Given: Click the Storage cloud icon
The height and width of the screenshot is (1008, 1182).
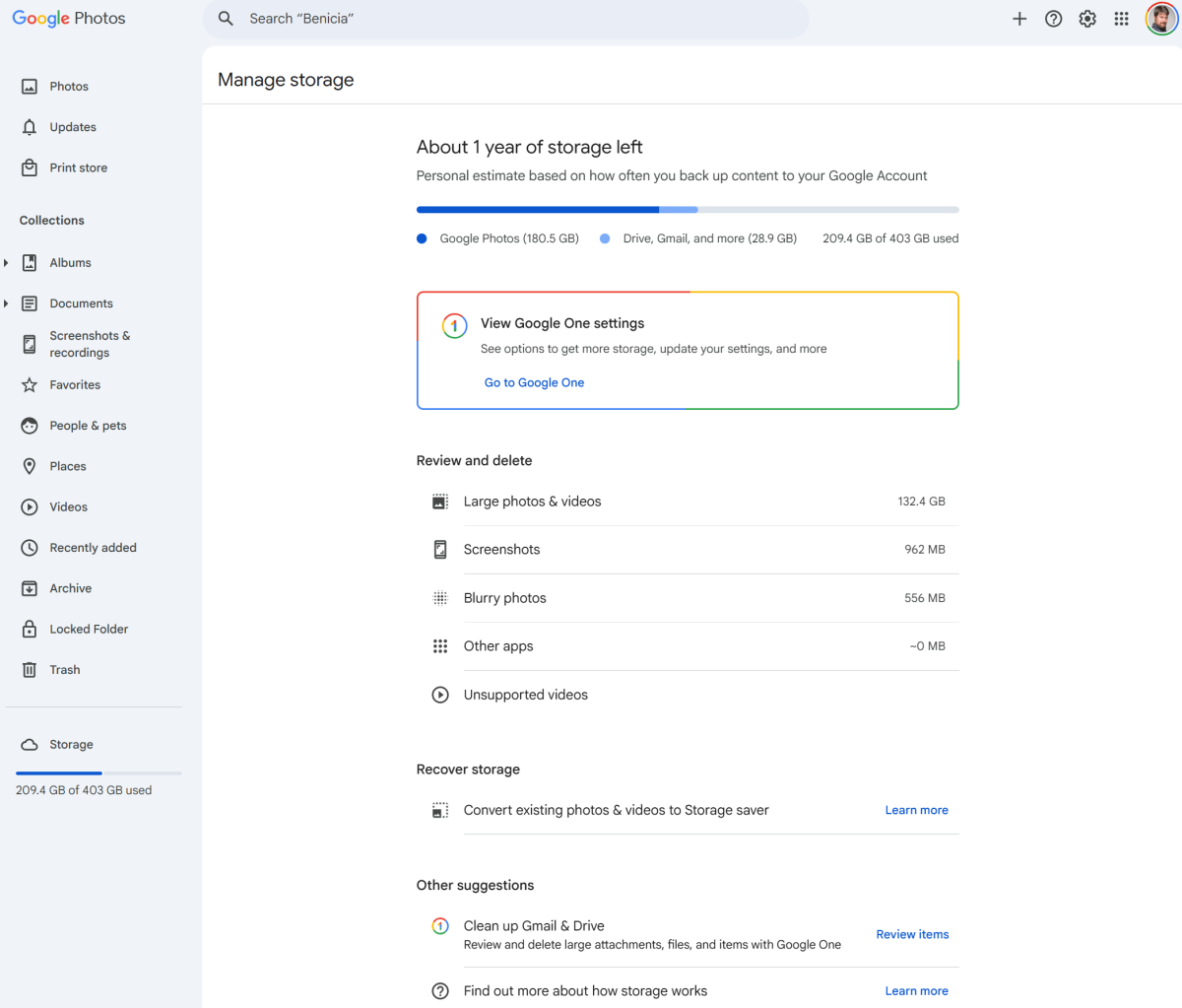Looking at the screenshot, I should (x=30, y=745).
